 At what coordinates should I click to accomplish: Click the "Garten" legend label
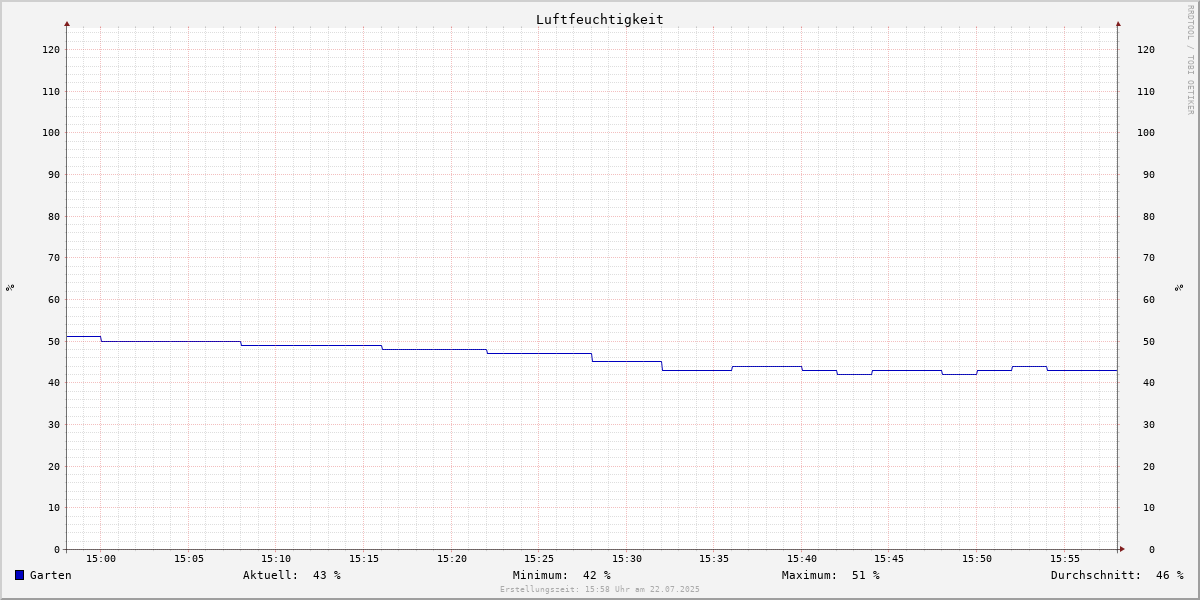click(x=51, y=575)
